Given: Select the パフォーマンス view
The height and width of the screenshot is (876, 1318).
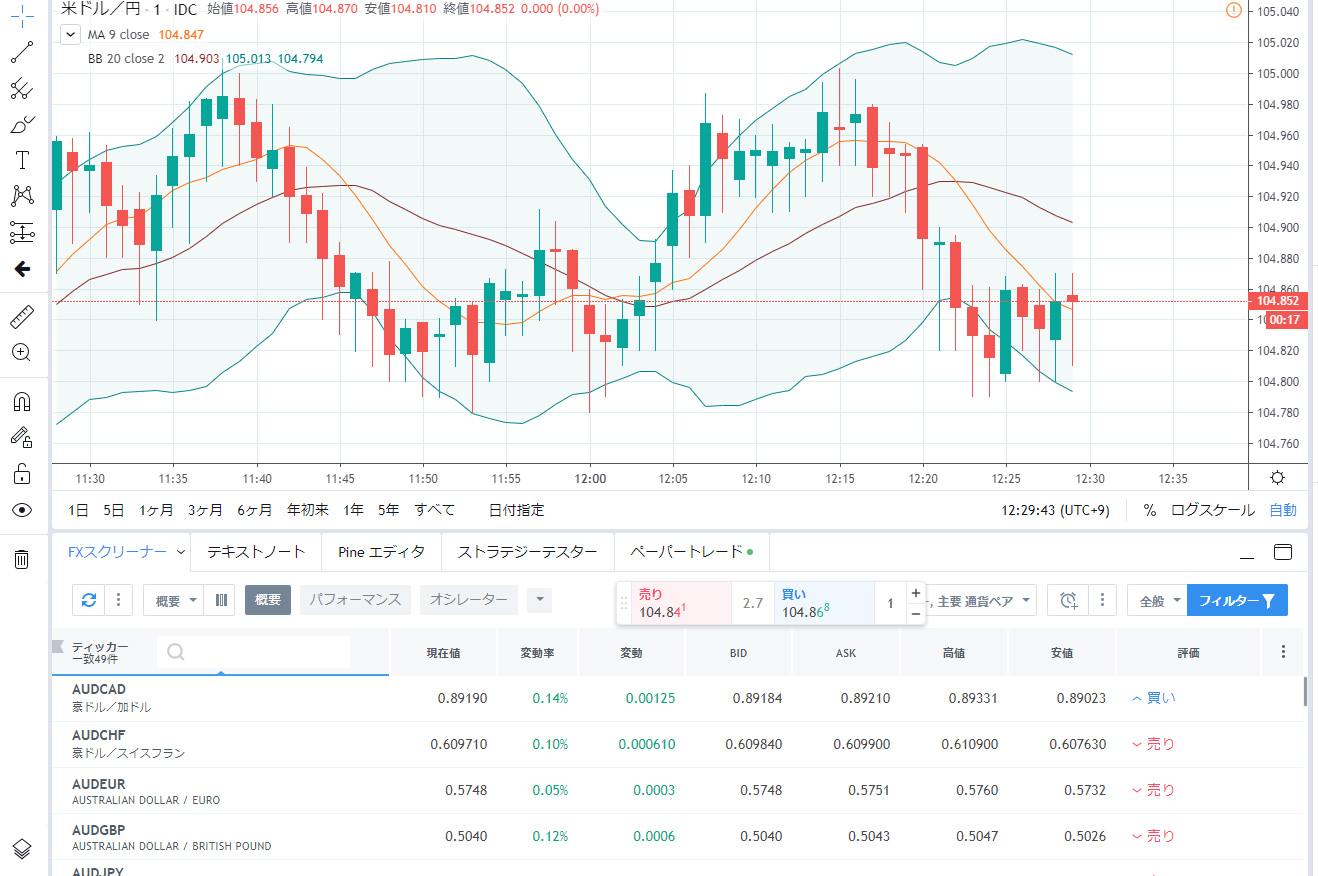Looking at the screenshot, I should tap(355, 600).
